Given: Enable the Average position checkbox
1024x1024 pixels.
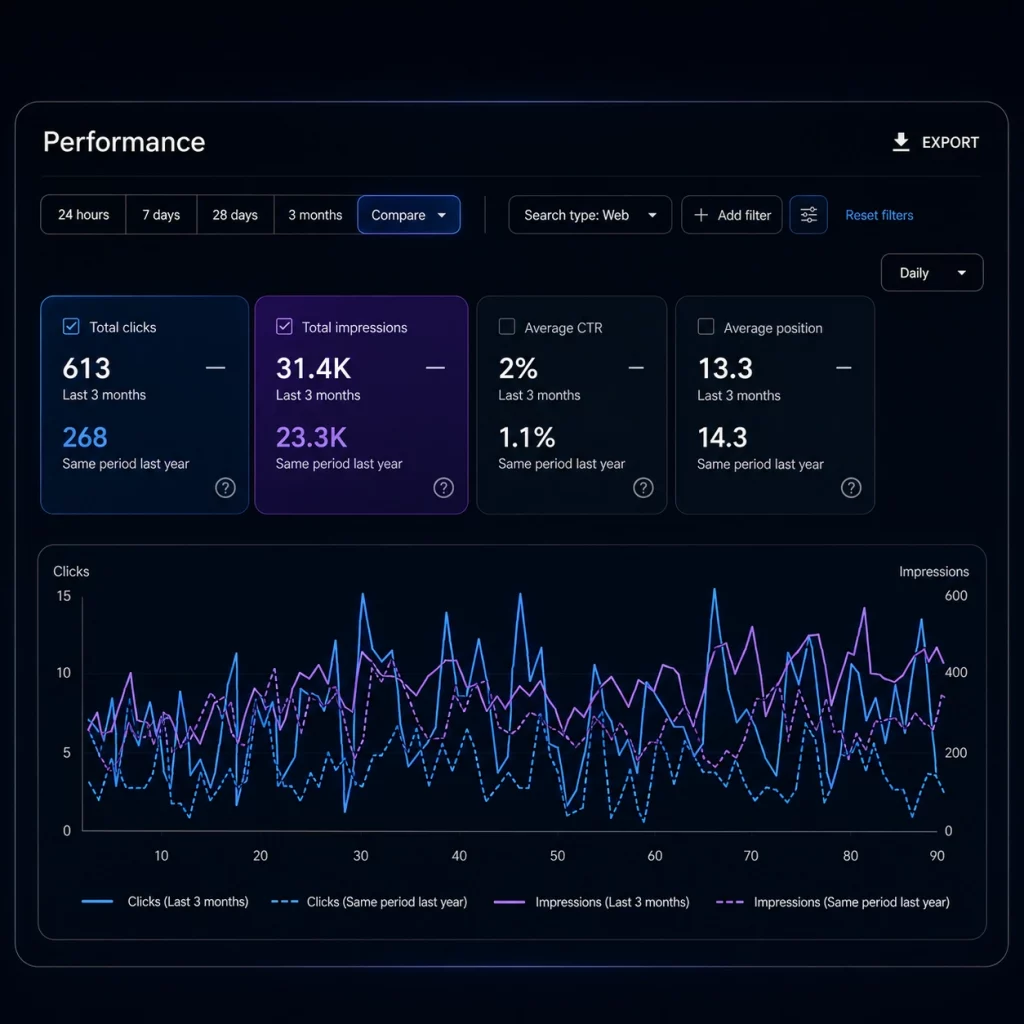Looking at the screenshot, I should coord(706,327).
